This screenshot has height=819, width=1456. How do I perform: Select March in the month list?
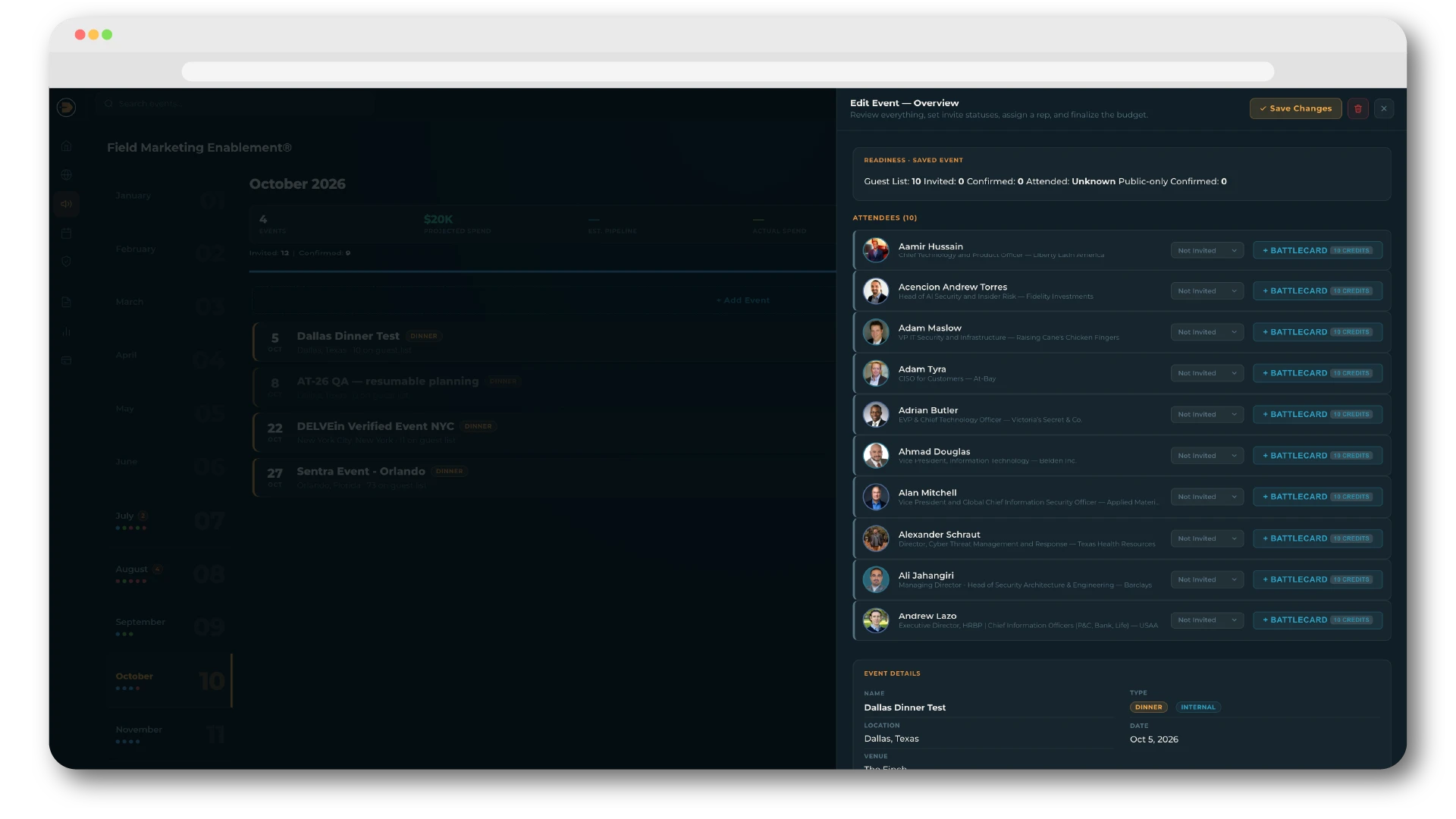pyautogui.click(x=169, y=305)
